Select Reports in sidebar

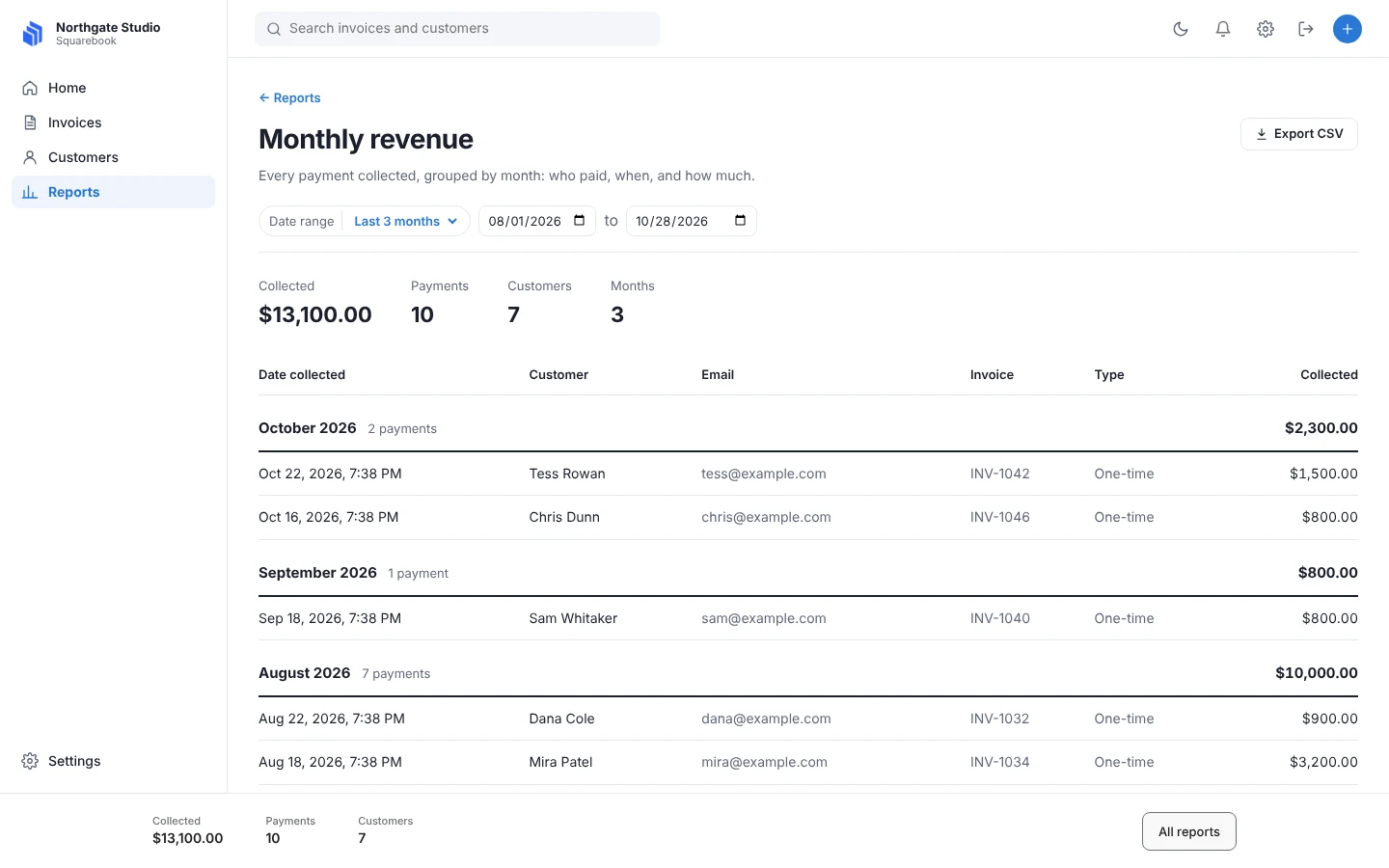113,192
